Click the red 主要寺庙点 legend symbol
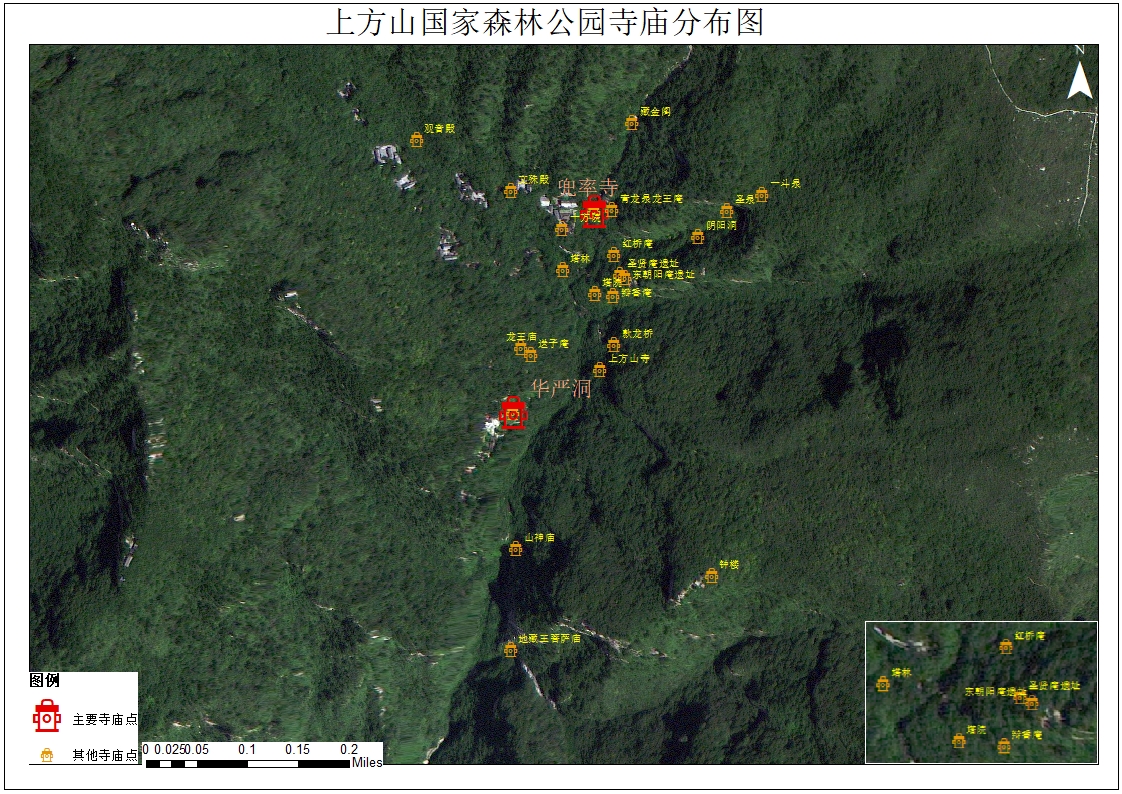 pyautogui.click(x=46, y=717)
